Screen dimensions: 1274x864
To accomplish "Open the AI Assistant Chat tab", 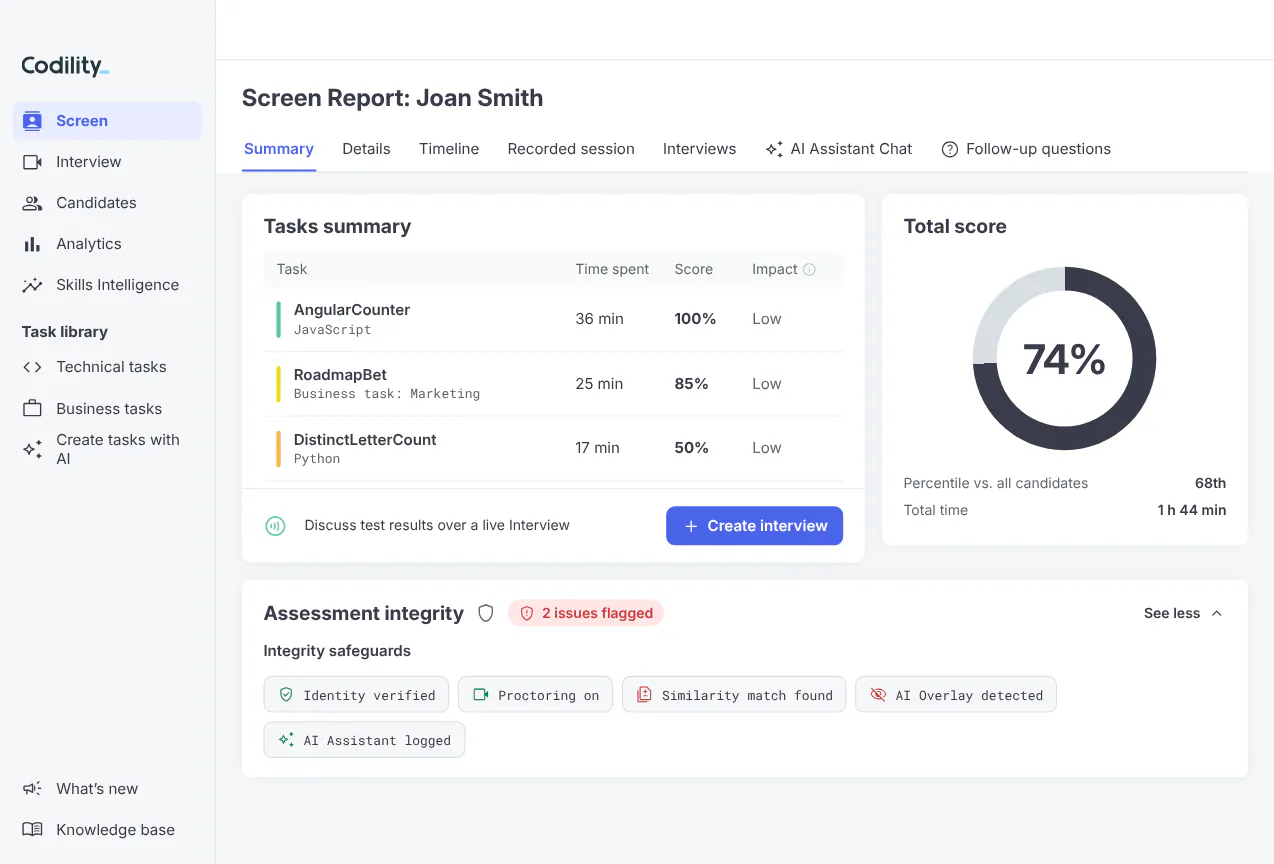I will [x=839, y=149].
